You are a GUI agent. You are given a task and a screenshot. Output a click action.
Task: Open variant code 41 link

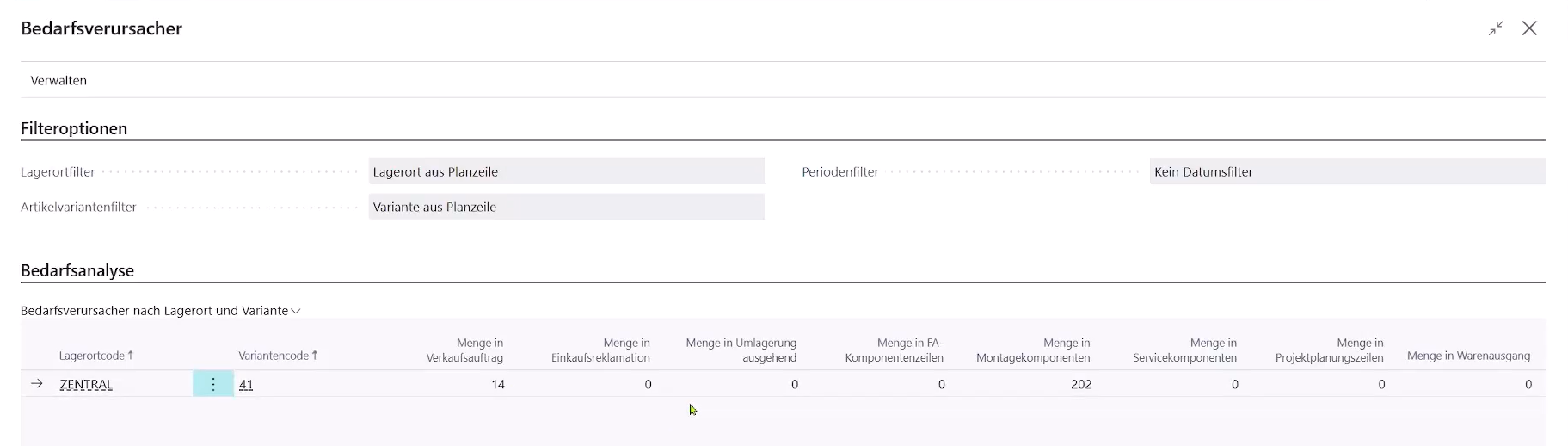[246, 385]
